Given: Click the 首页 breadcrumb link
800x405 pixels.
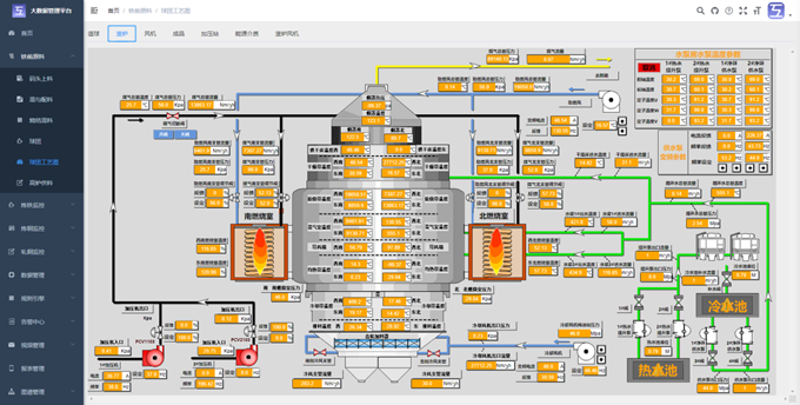Looking at the screenshot, I should pos(113,10).
